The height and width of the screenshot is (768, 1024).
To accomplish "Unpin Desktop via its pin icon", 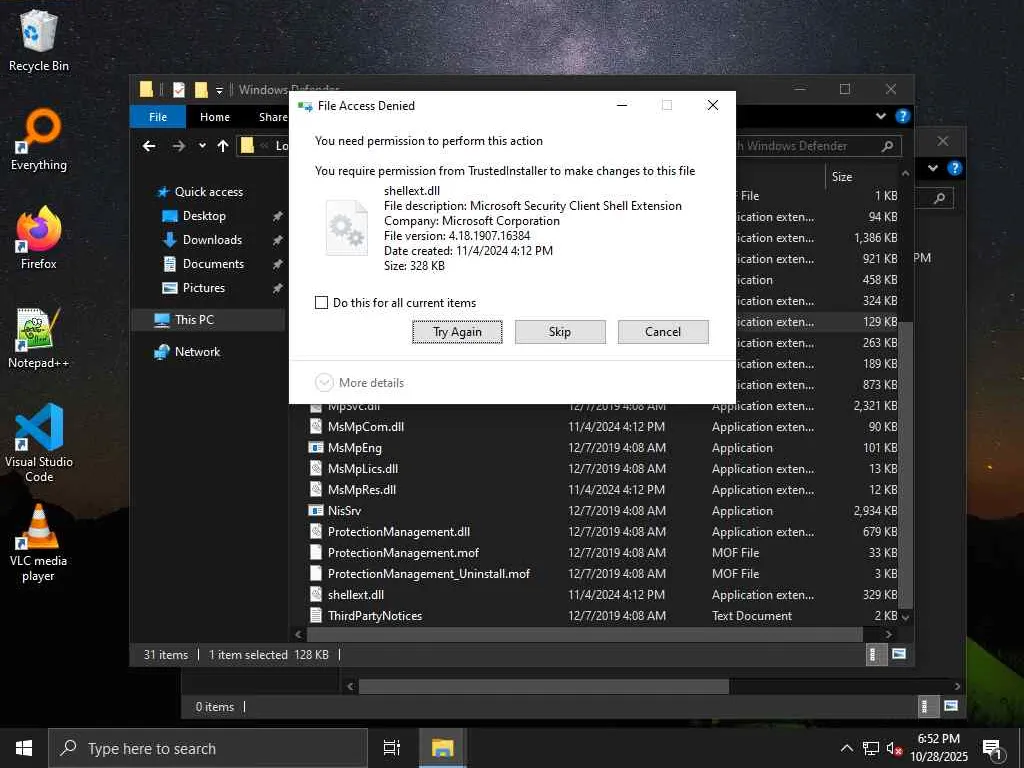I will [x=278, y=216].
